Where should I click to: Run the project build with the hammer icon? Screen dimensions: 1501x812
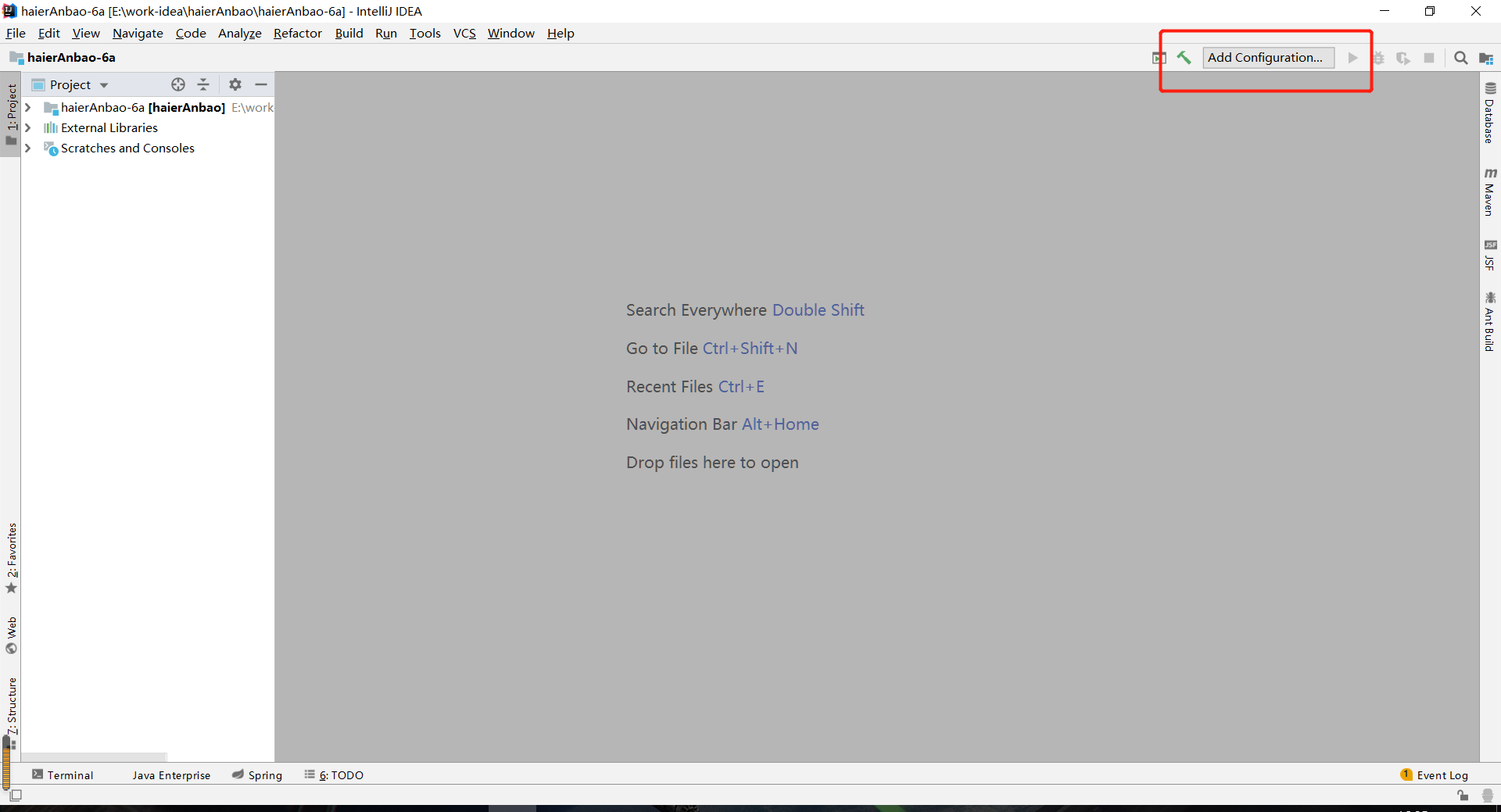coord(1184,57)
